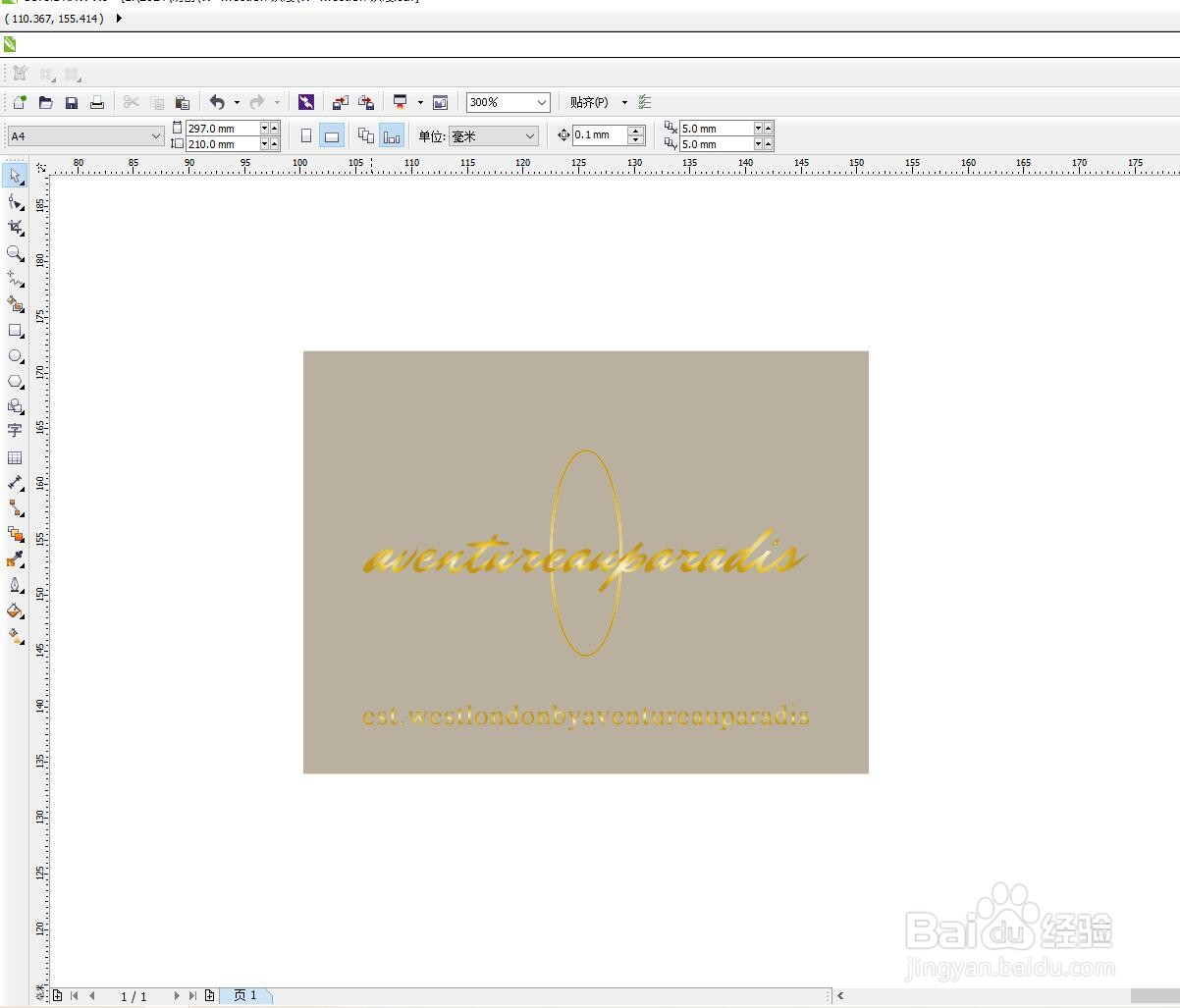Open the 单位 units dropdown

530,136
